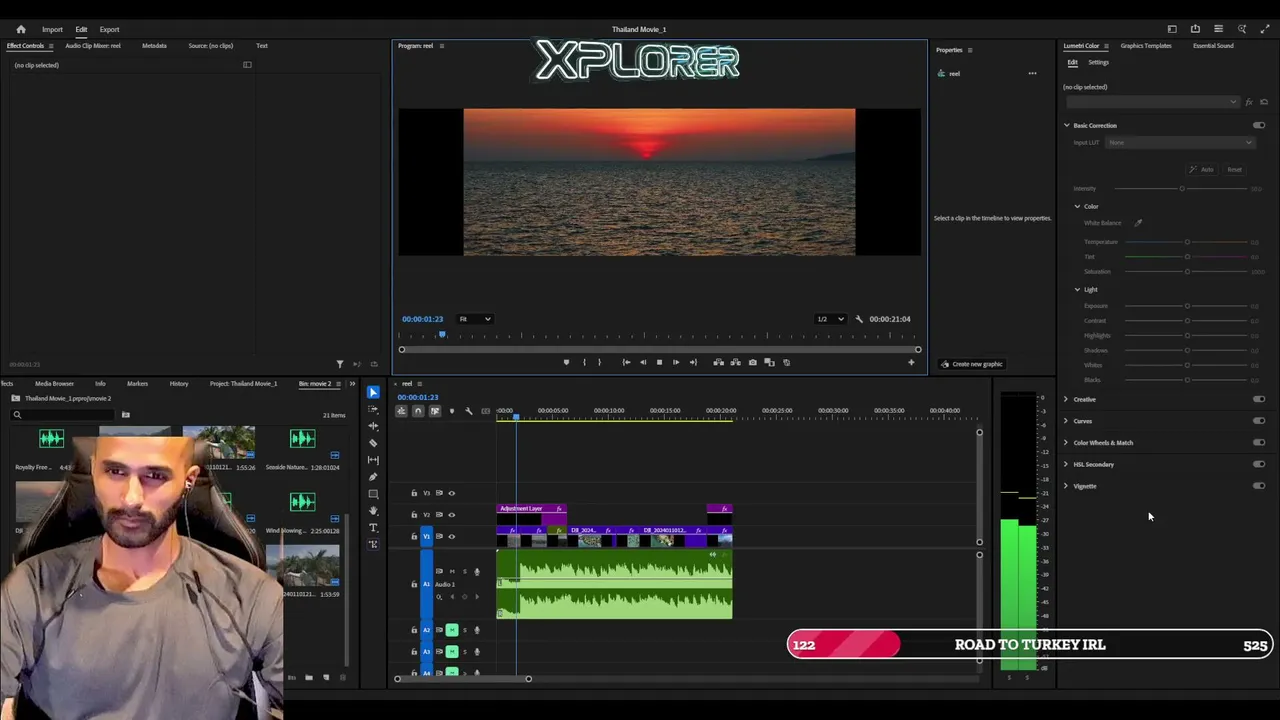The image size is (1280, 720).
Task: Open the Properties panel more options
Action: tap(1032, 73)
